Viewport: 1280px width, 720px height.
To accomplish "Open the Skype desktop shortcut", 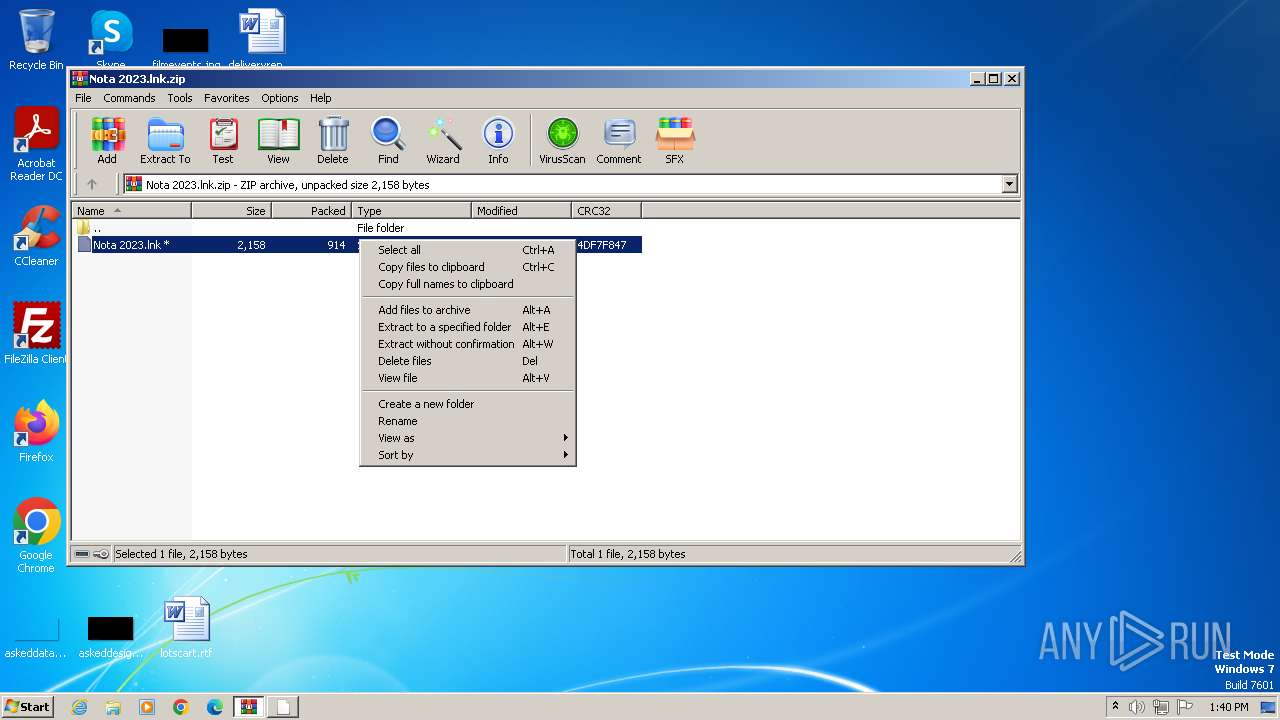I will click(111, 40).
